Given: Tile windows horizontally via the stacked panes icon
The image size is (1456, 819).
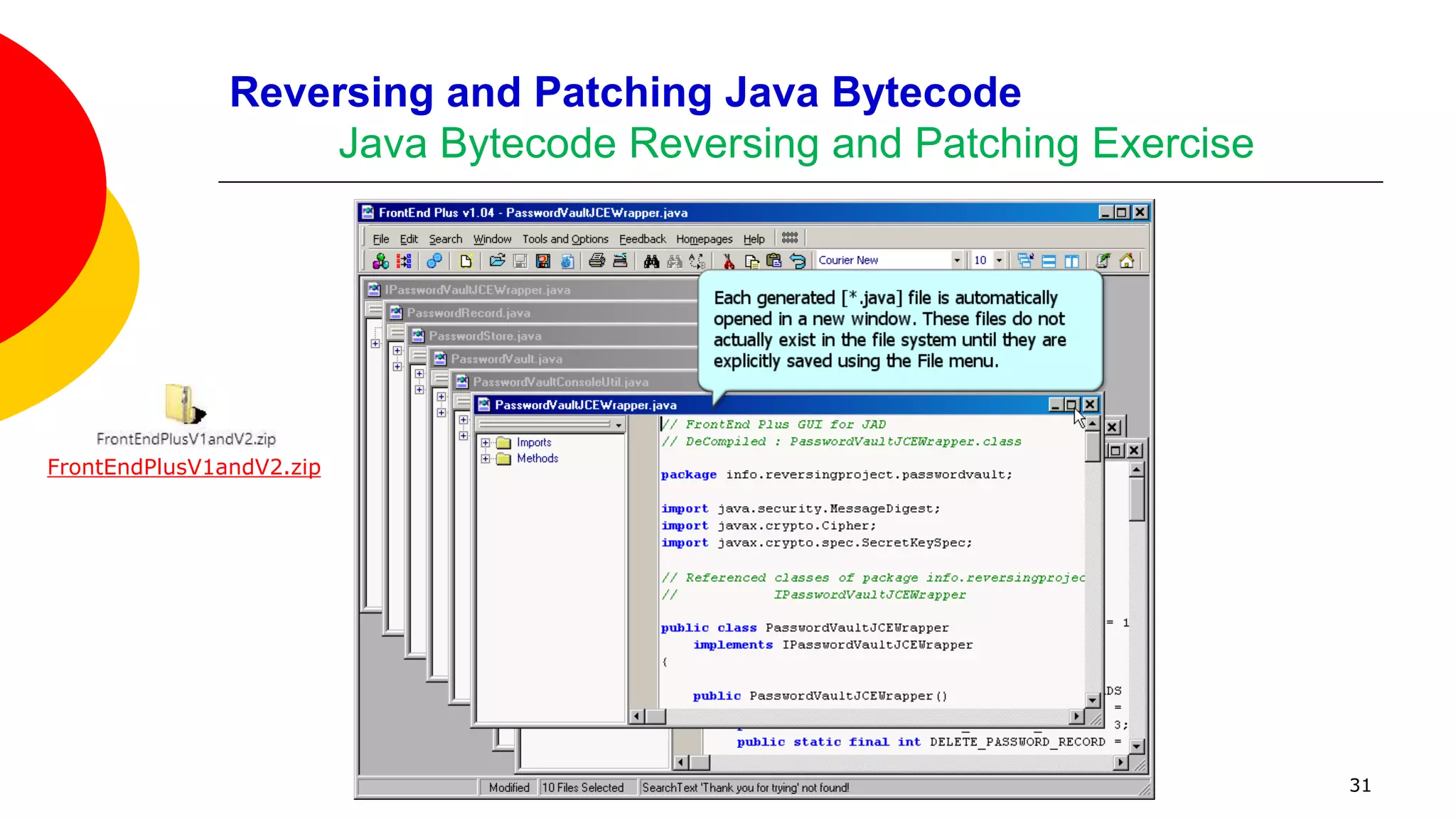Looking at the screenshot, I should point(1049,261).
